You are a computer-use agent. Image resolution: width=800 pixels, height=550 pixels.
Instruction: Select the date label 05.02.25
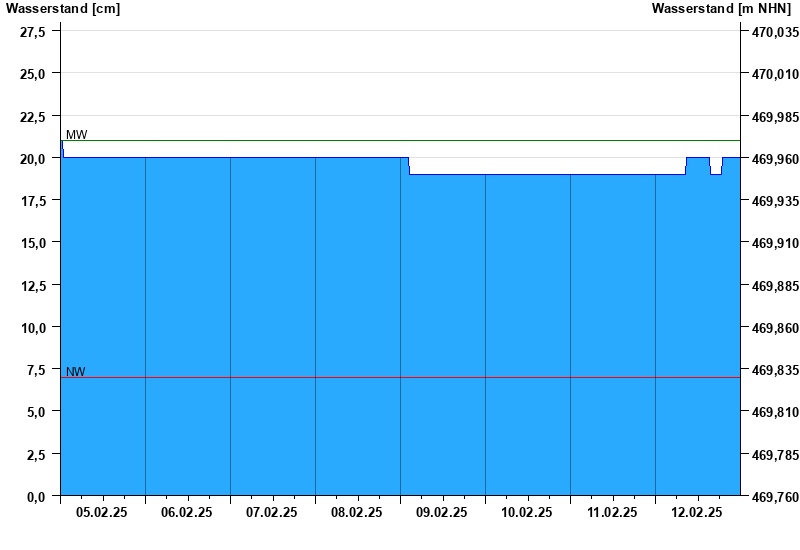pyautogui.click(x=102, y=512)
